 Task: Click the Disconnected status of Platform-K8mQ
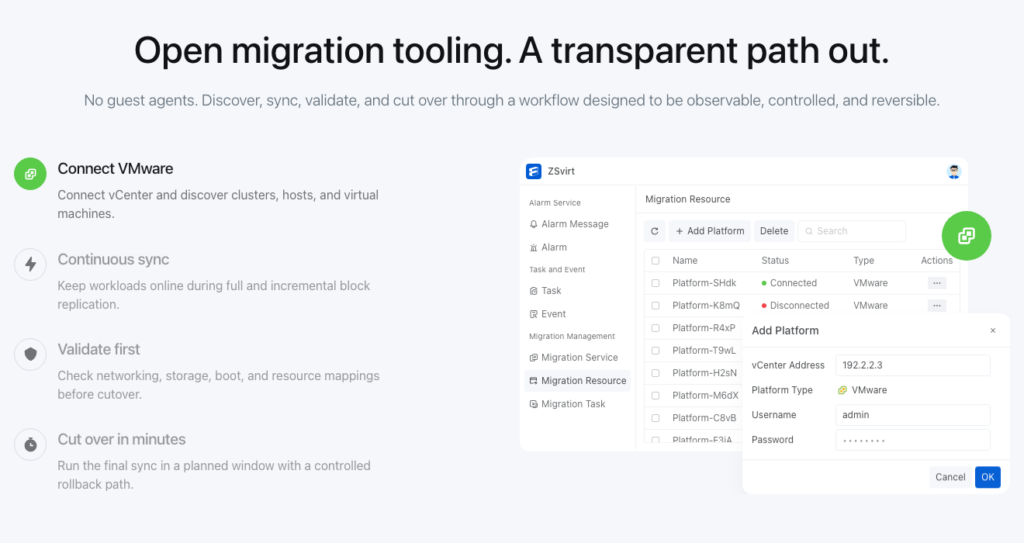click(x=795, y=305)
